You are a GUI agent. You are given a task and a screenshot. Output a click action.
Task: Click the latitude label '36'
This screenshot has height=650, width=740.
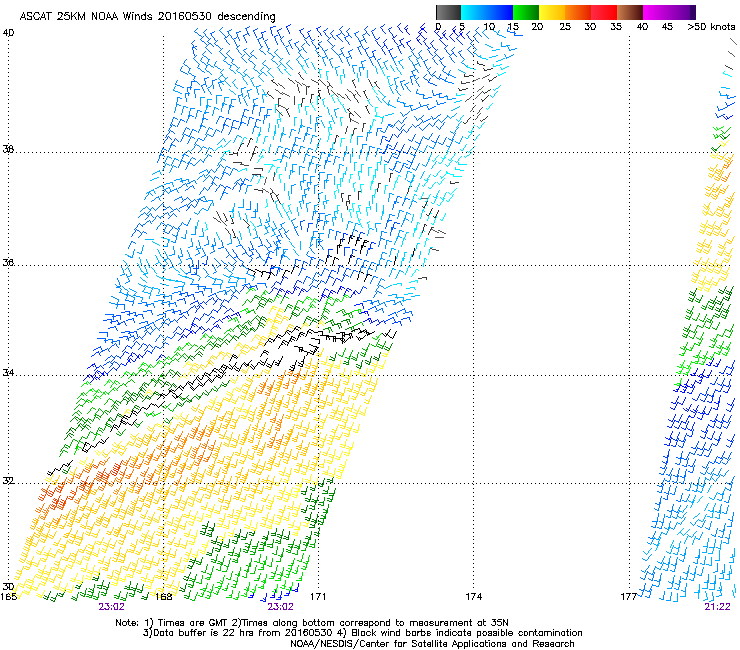8,262
